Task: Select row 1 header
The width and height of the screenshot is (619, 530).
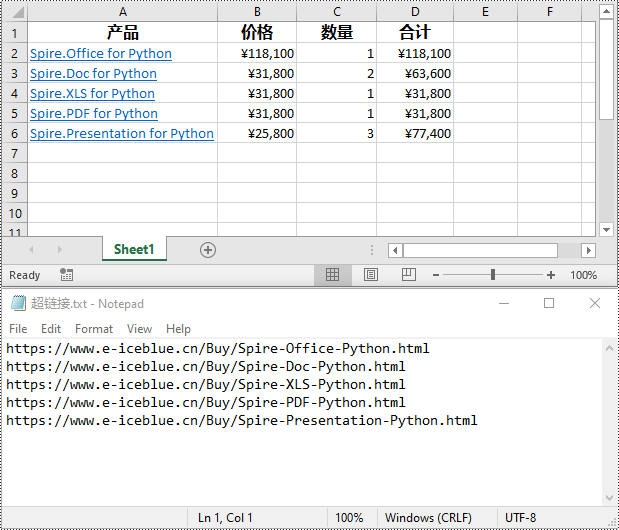Action: tap(15, 32)
